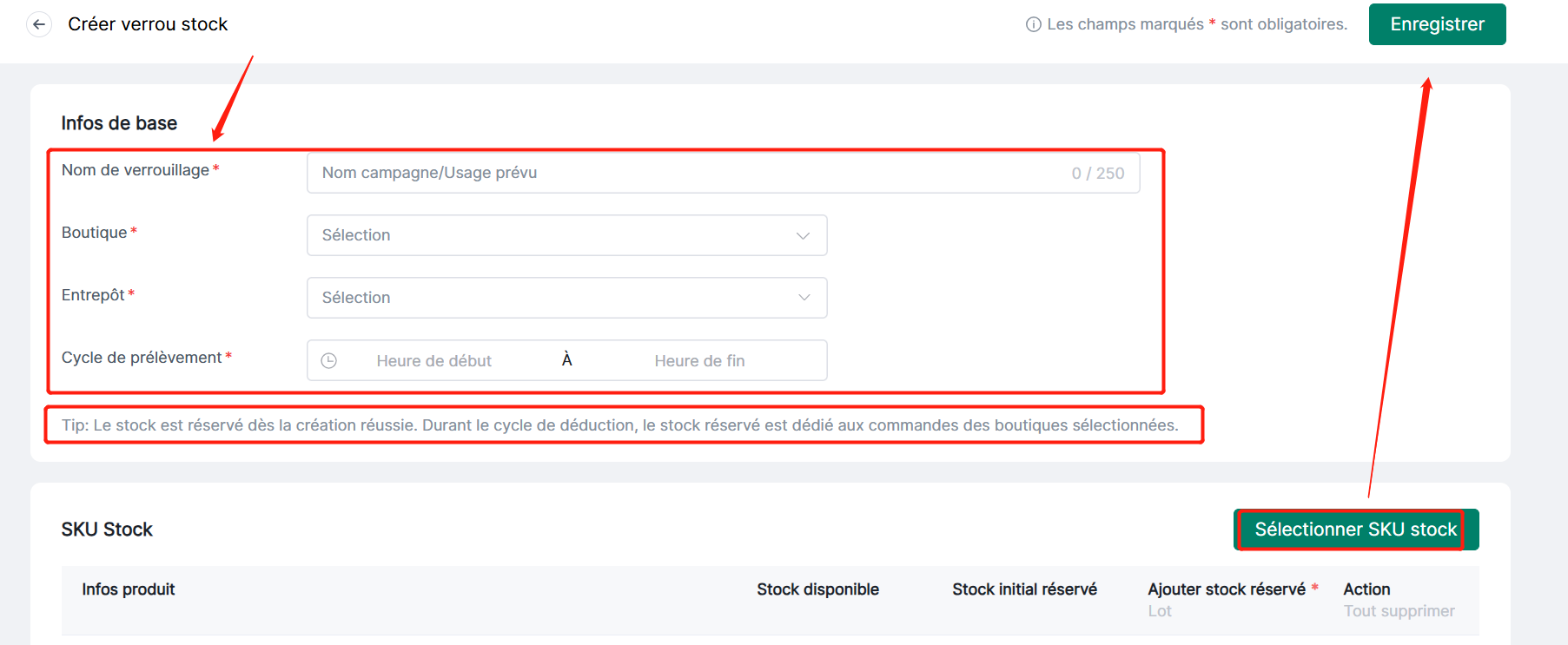The image size is (1568, 645).
Task: Click the Stock disponible column header
Action: (x=817, y=589)
